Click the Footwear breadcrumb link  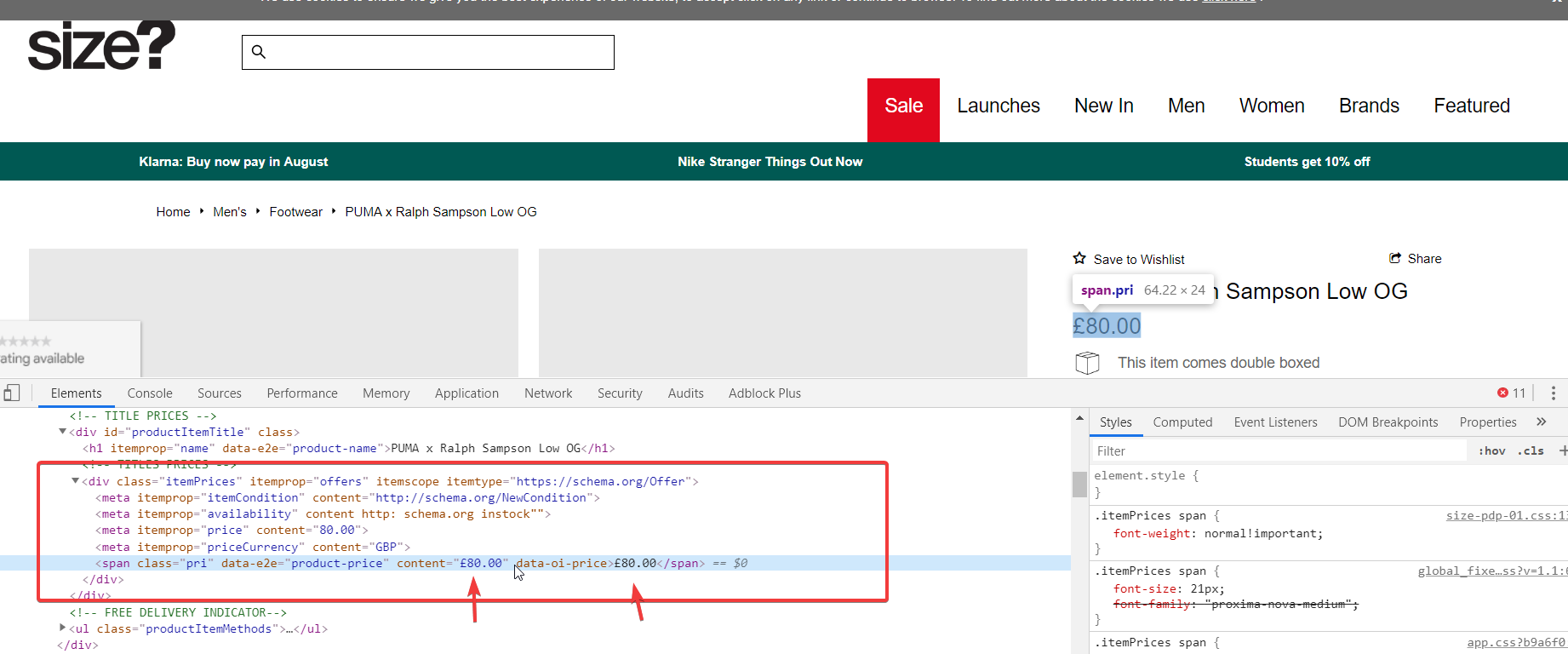point(295,212)
